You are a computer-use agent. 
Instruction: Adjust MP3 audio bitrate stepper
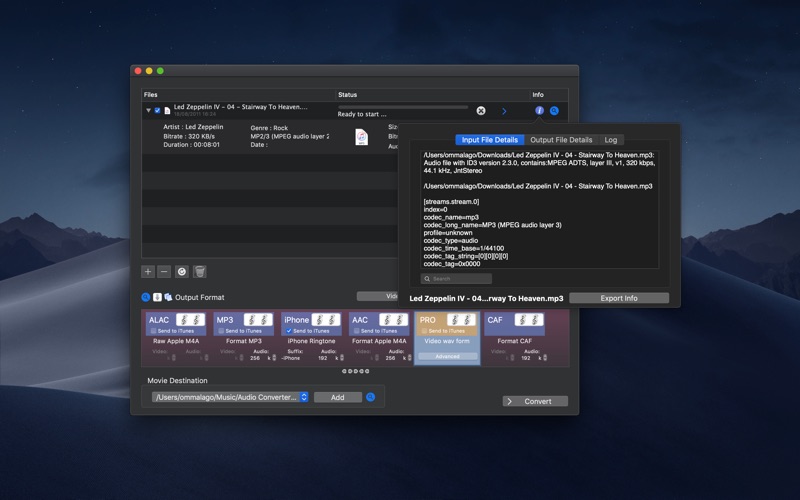[x=274, y=358]
